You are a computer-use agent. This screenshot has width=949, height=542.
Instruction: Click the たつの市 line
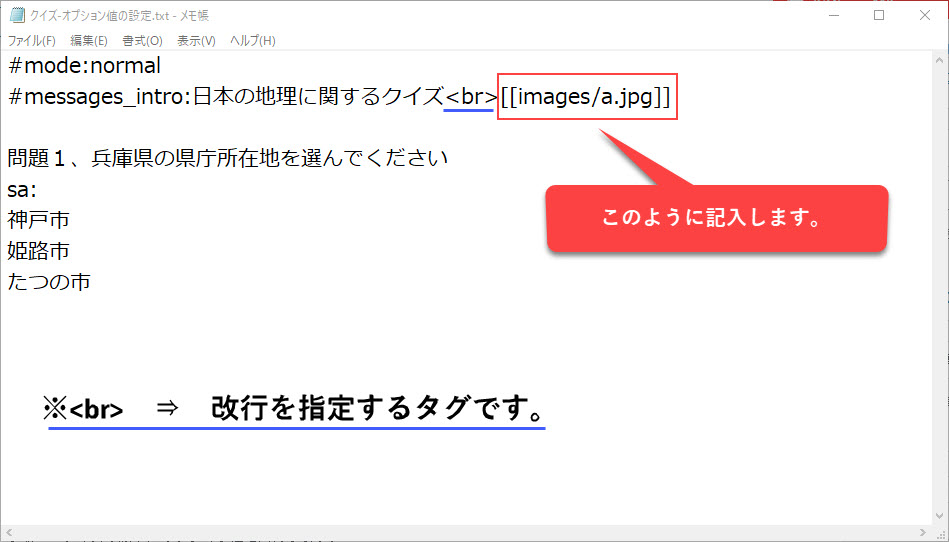(x=48, y=282)
